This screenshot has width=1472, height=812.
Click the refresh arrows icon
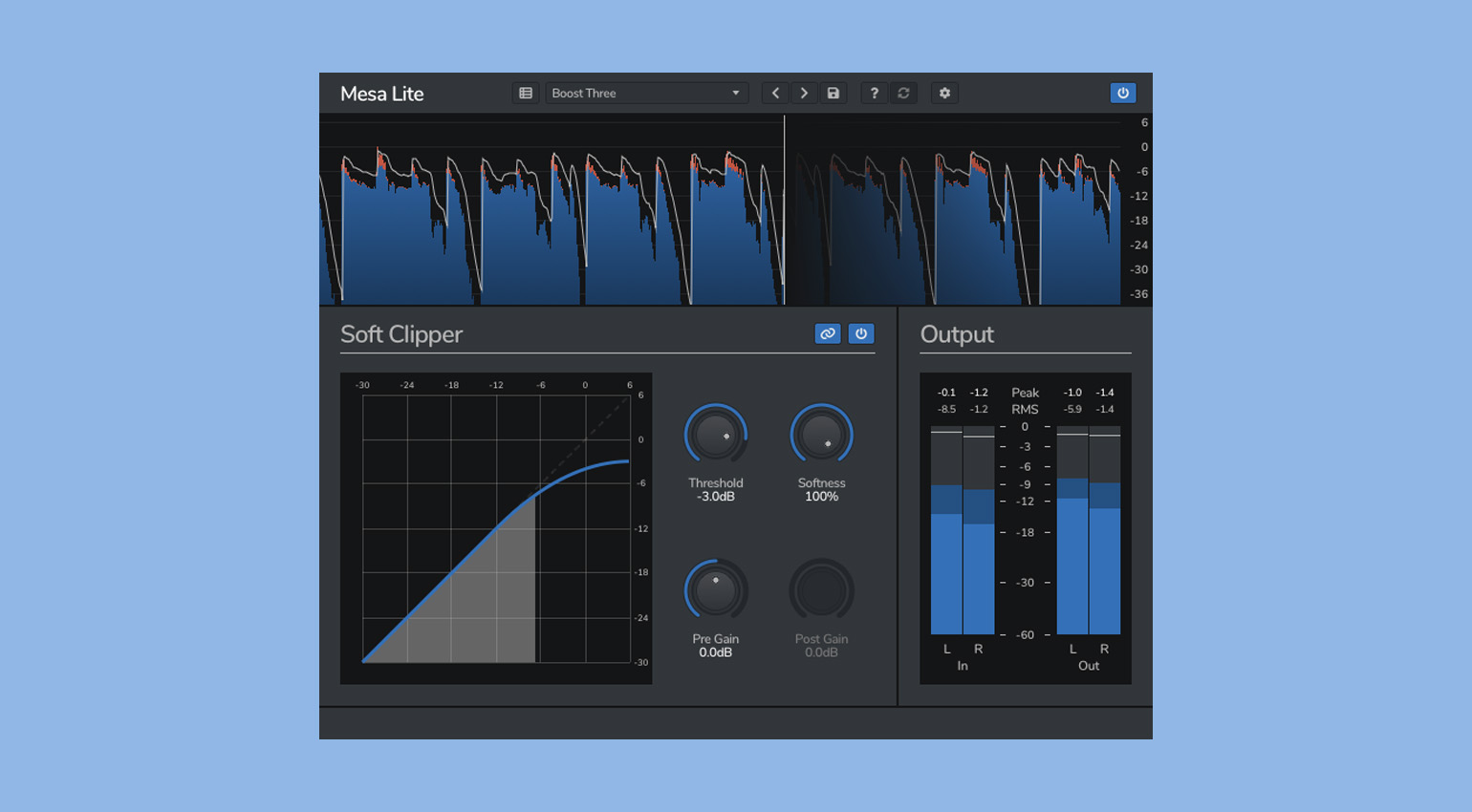[x=903, y=94]
